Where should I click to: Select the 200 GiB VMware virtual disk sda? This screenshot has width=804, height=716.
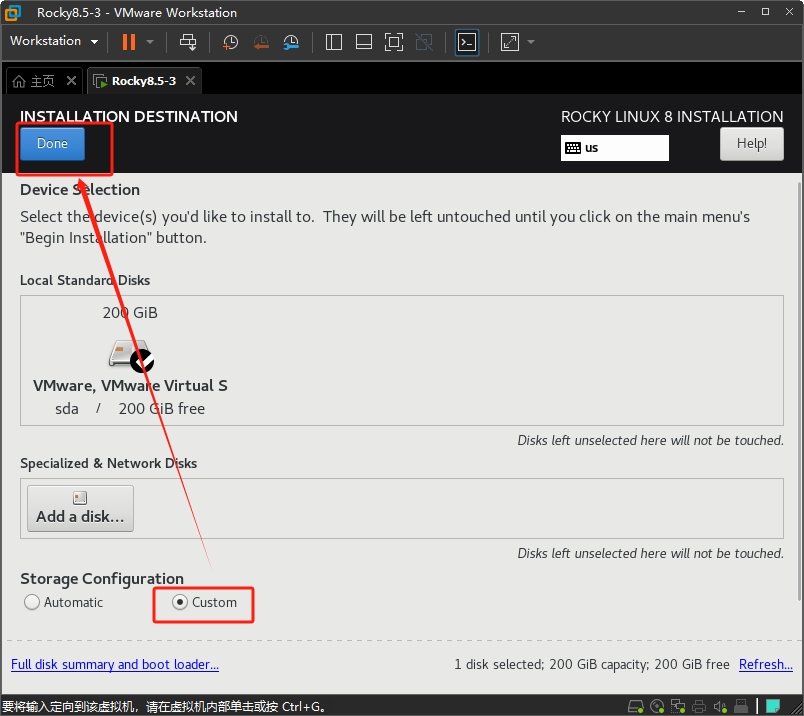(x=130, y=360)
